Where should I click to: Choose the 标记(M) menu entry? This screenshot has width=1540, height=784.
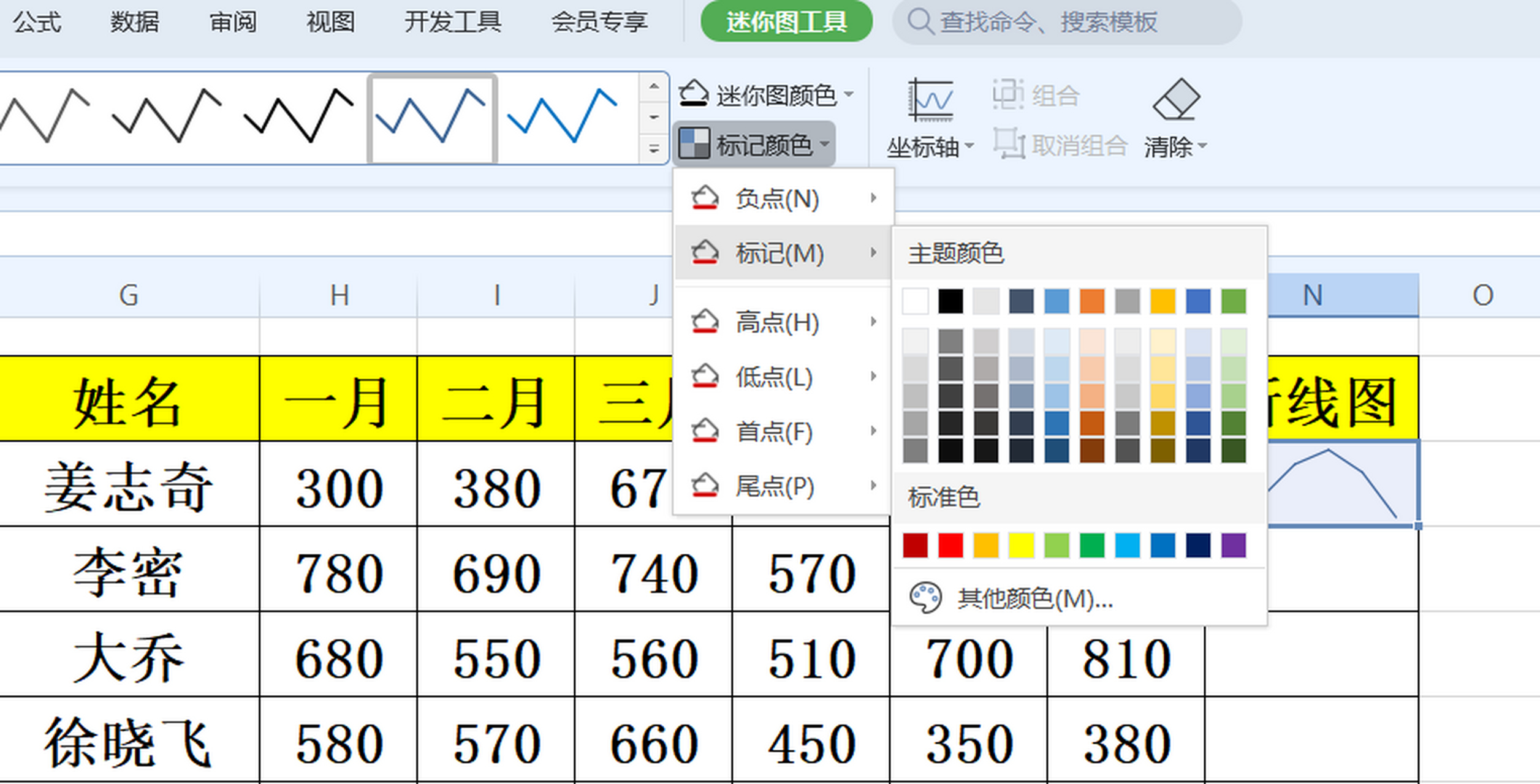783,252
